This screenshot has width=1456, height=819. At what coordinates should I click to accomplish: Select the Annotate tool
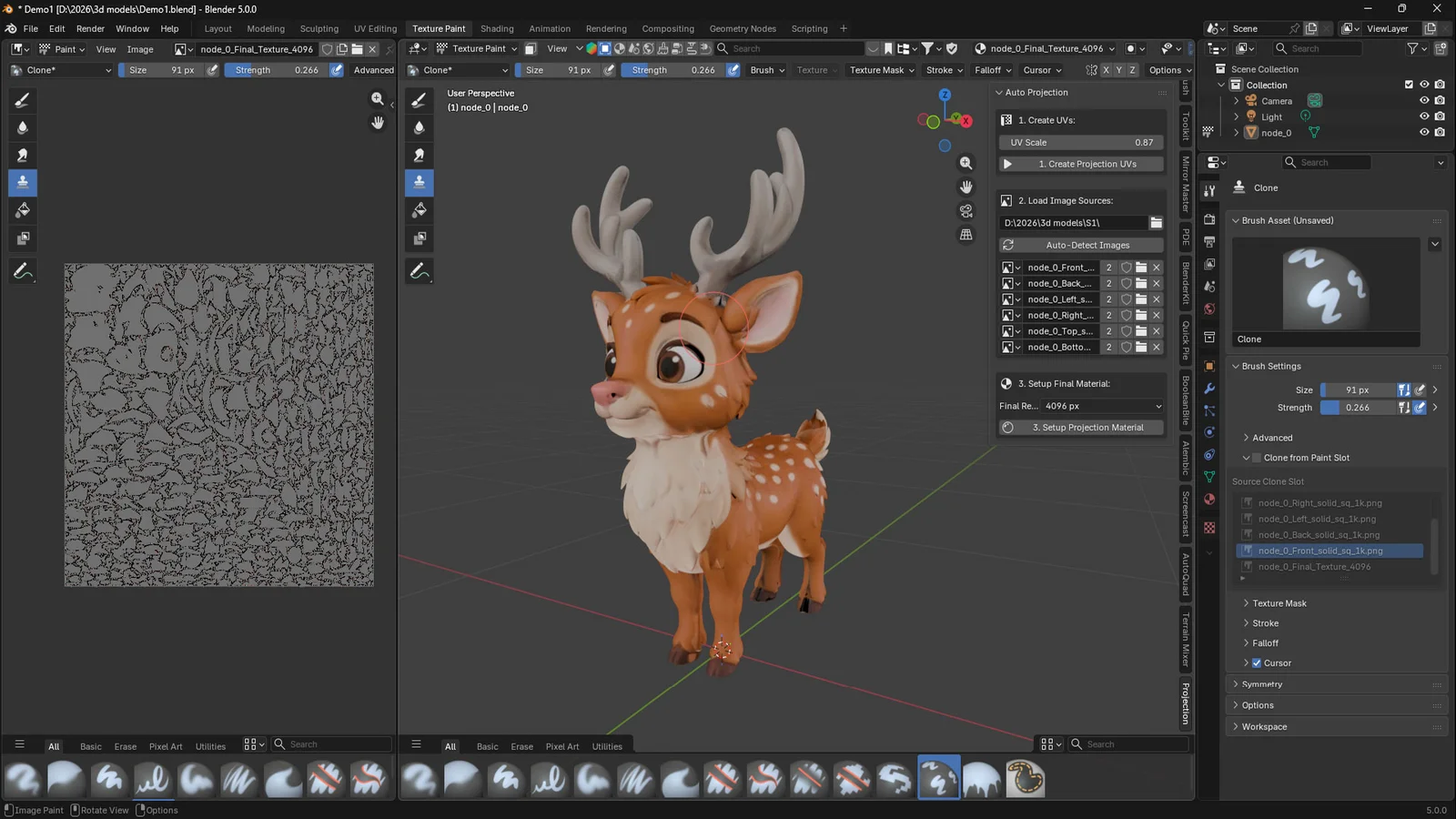point(22,270)
